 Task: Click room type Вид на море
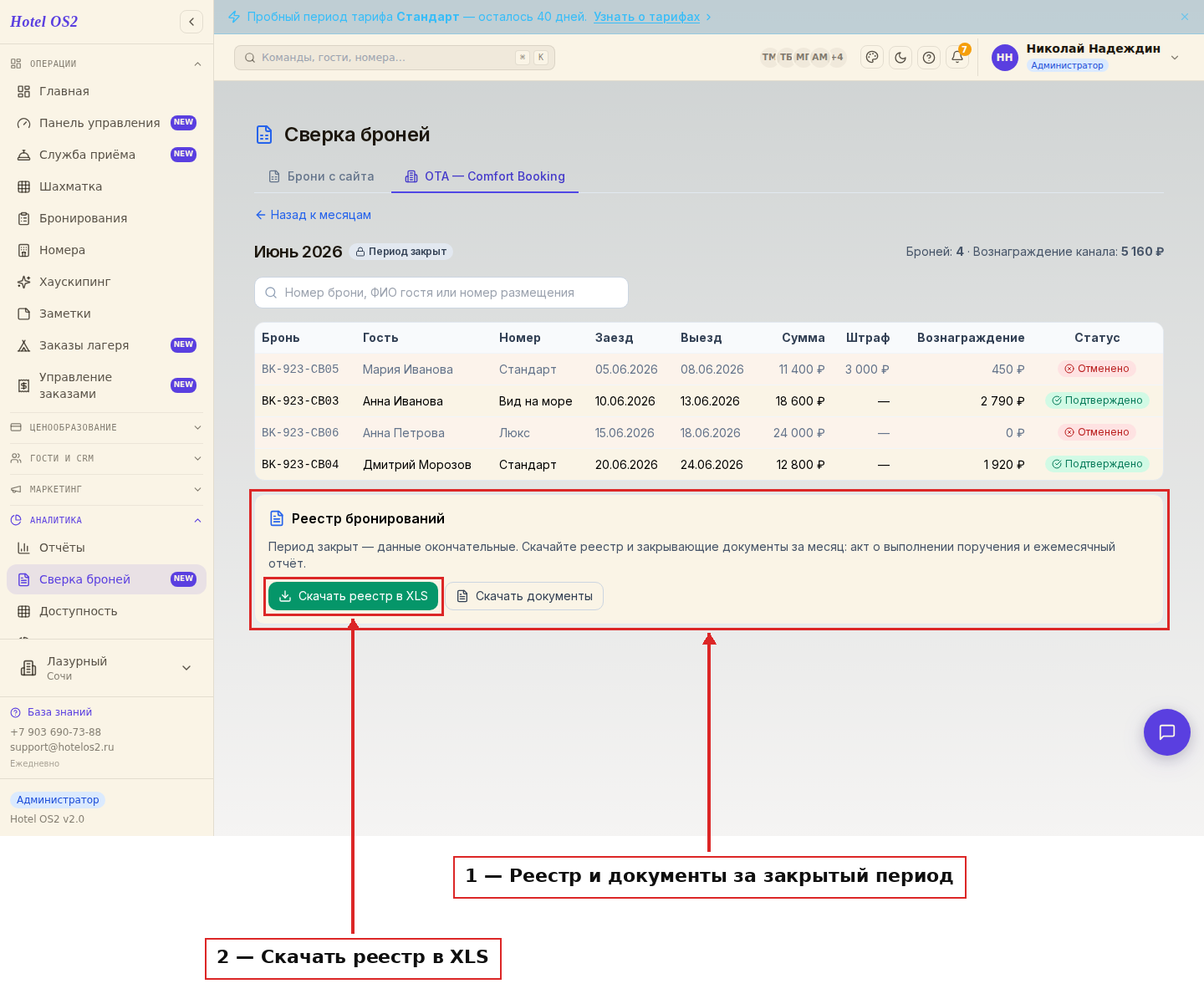pos(536,401)
